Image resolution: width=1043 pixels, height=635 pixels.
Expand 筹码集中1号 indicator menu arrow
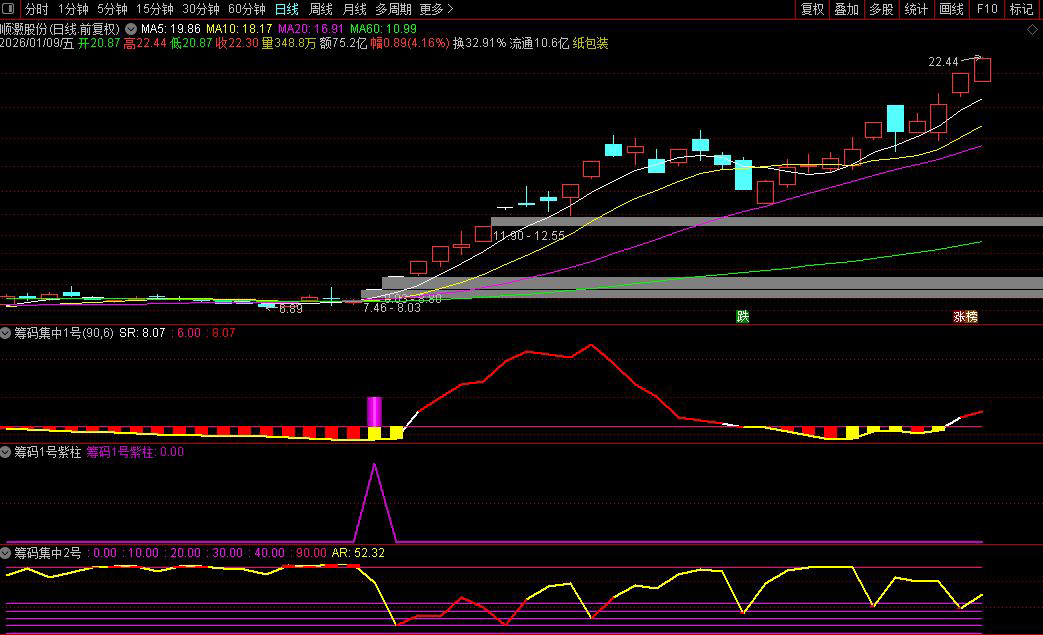pyautogui.click(x=7, y=332)
